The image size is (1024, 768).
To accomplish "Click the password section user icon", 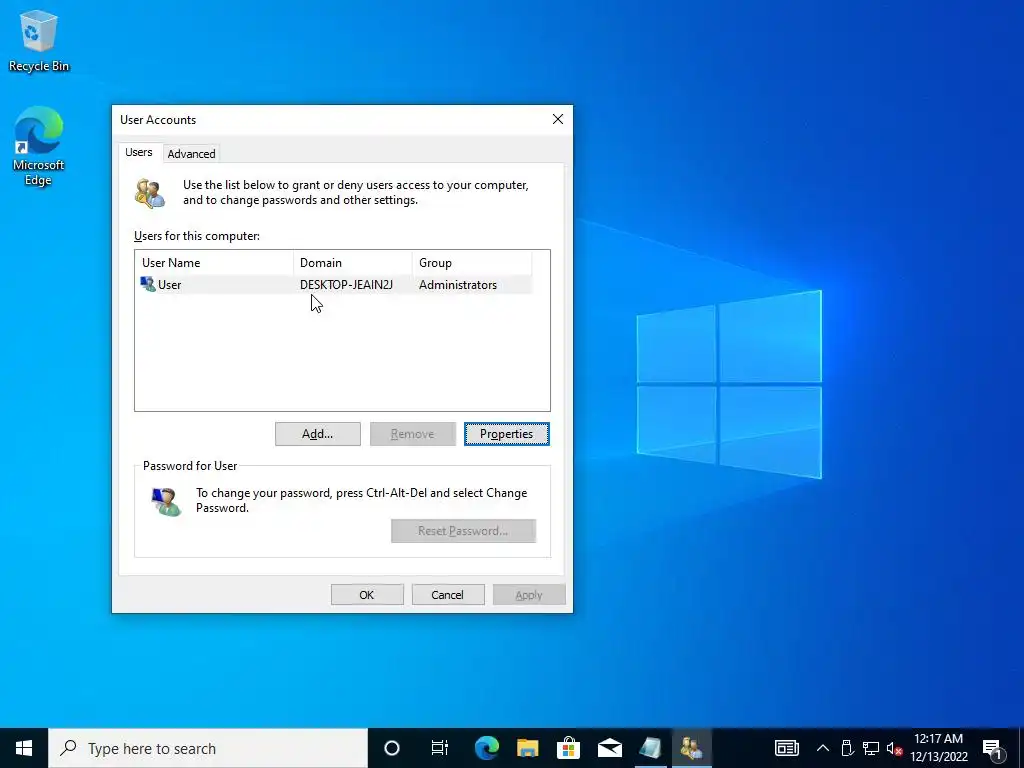I will (x=166, y=502).
